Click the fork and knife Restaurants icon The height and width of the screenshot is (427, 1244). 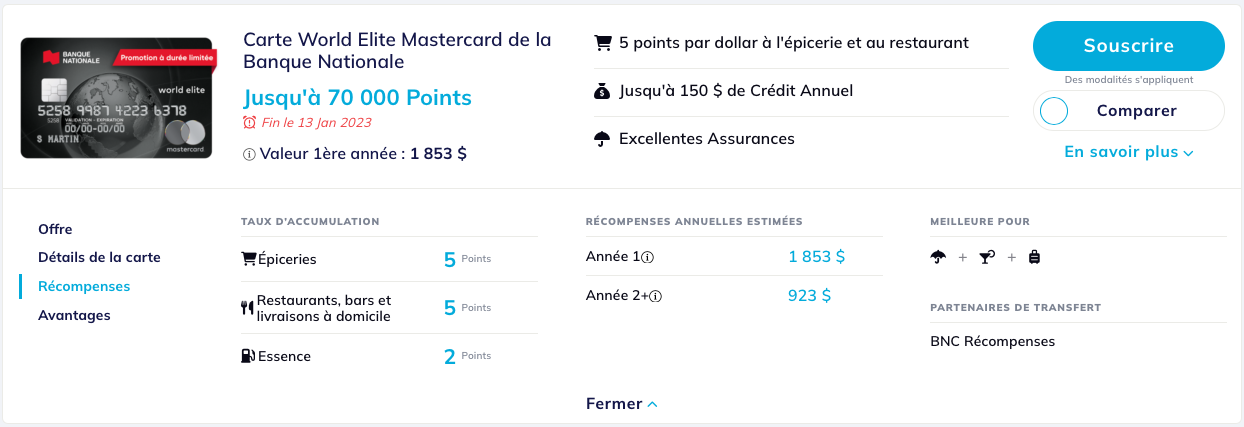(247, 308)
